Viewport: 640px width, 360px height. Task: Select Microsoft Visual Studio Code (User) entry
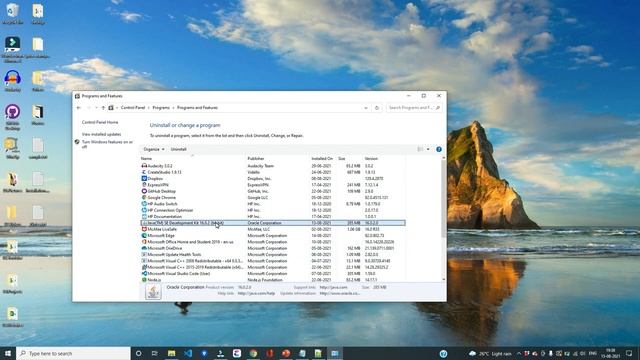273,273
